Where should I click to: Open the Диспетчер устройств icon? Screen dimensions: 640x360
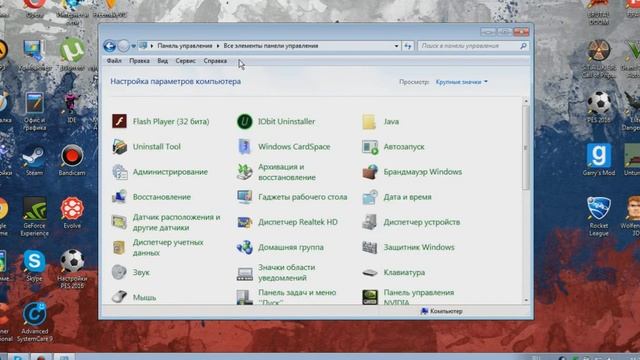[369, 222]
